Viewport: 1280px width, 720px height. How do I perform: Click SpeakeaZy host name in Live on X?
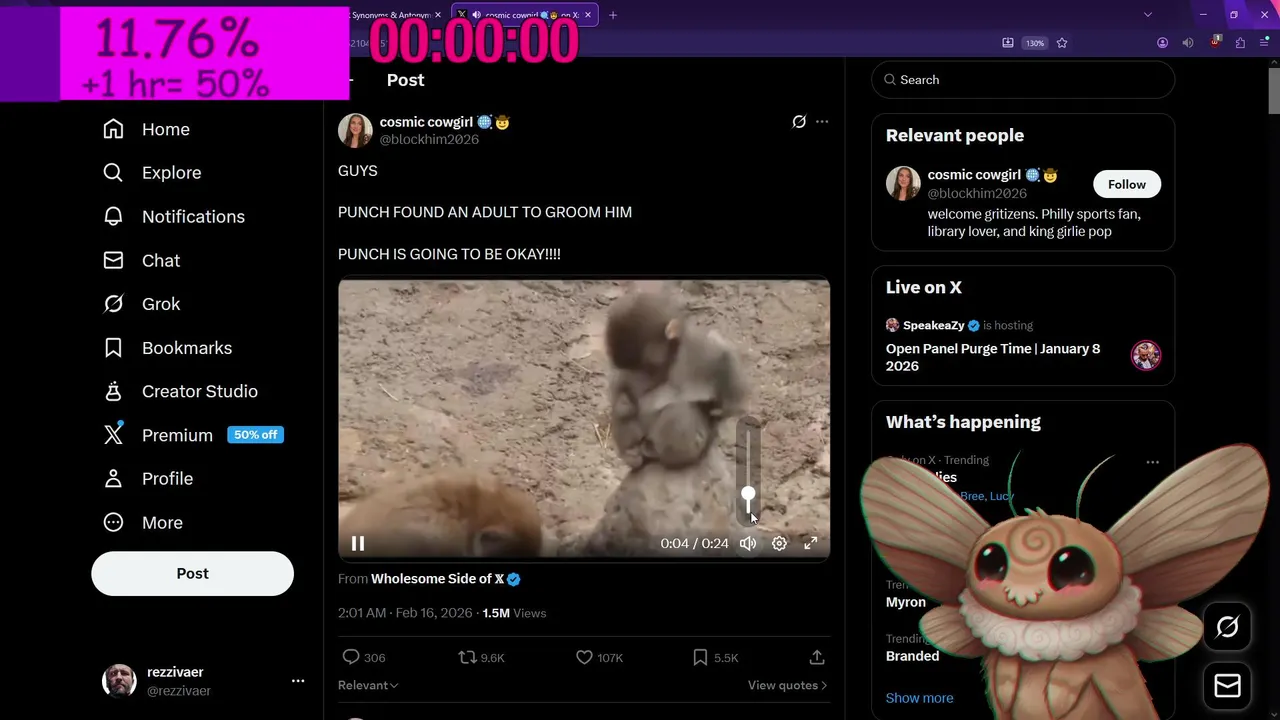[934, 325]
